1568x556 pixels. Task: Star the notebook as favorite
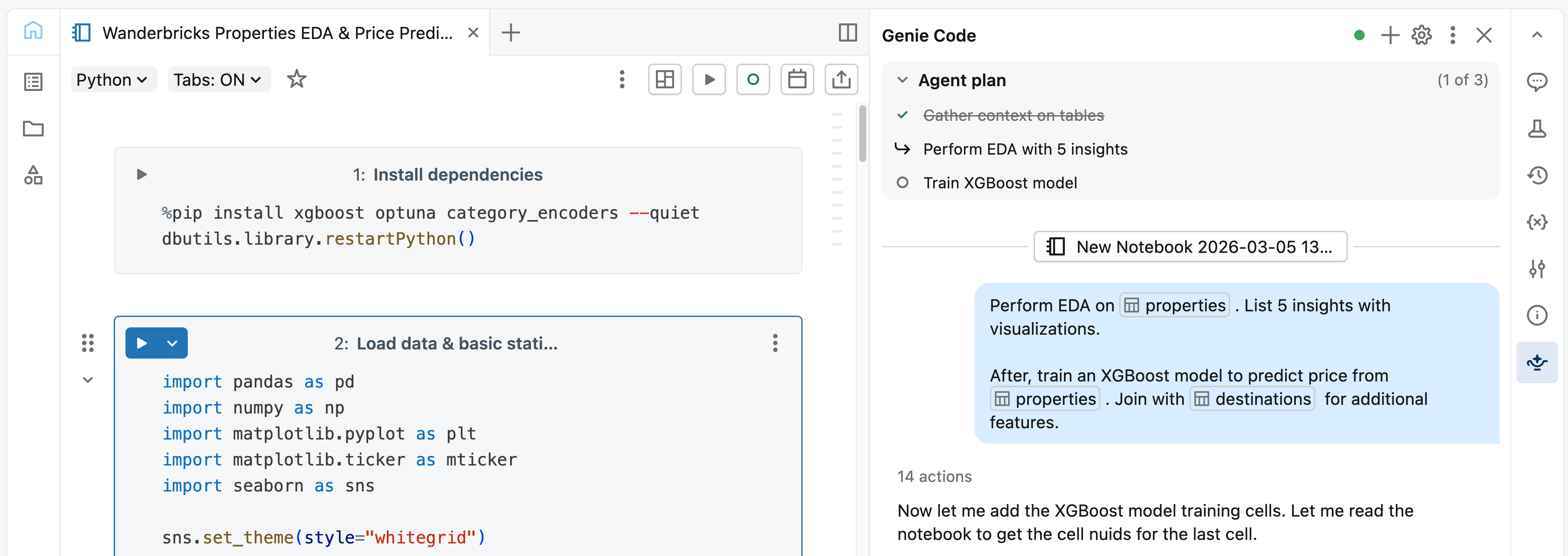coord(296,79)
